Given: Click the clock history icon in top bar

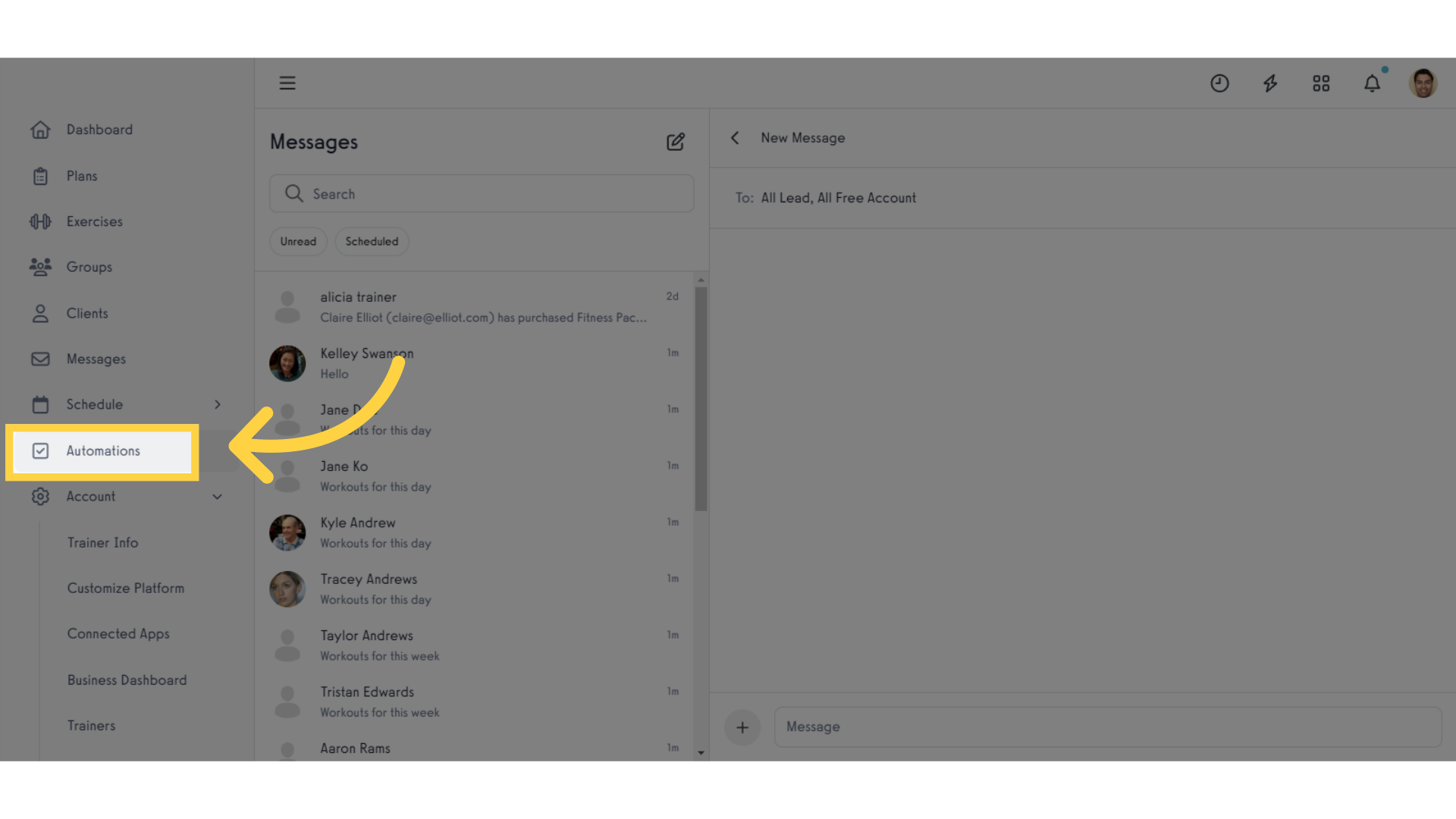Looking at the screenshot, I should click(1219, 83).
